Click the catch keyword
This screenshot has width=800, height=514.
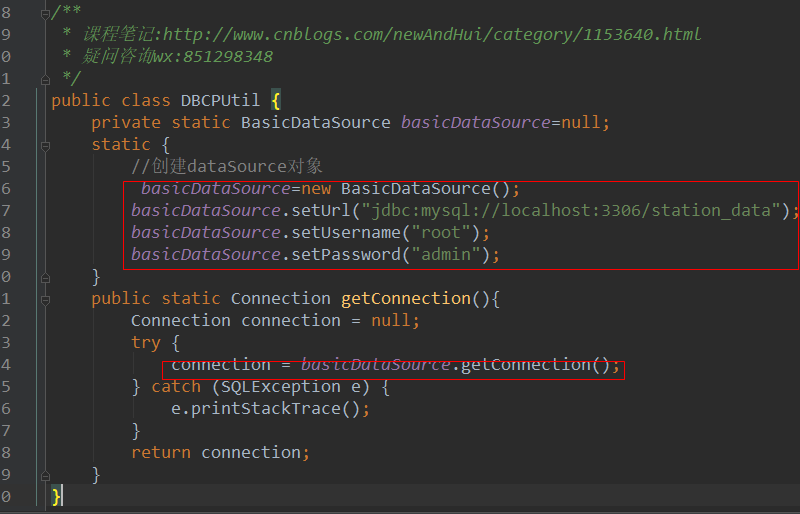click(176, 386)
